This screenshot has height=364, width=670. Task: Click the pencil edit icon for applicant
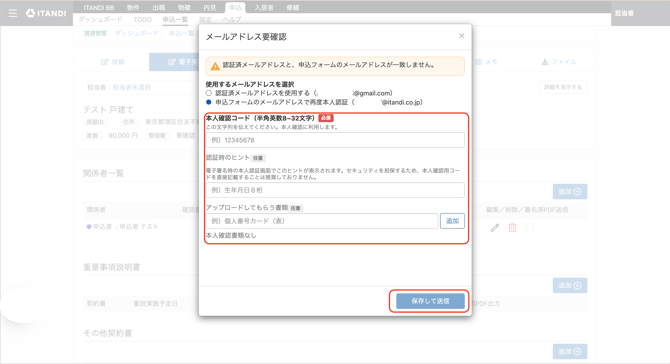click(x=494, y=228)
